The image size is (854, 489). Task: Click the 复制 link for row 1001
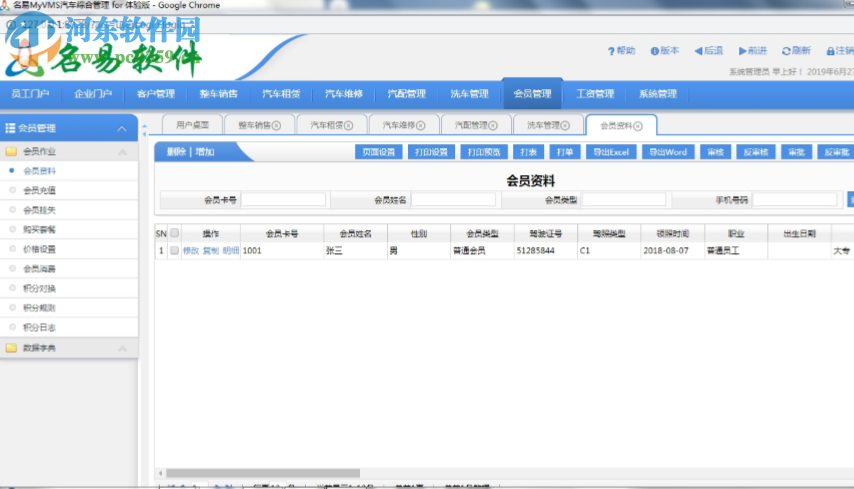(x=211, y=250)
